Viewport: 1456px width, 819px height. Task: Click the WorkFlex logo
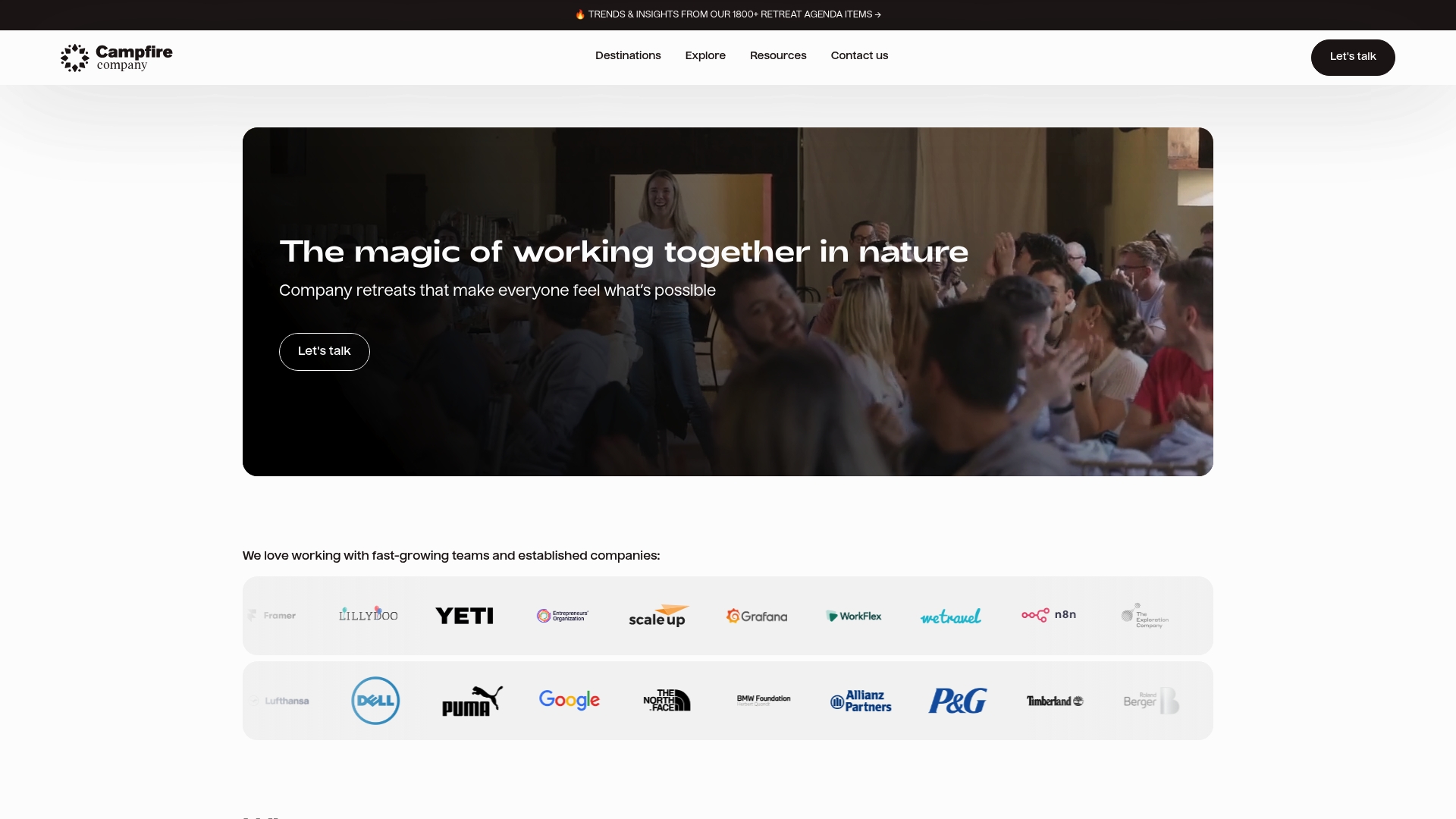[x=854, y=616]
